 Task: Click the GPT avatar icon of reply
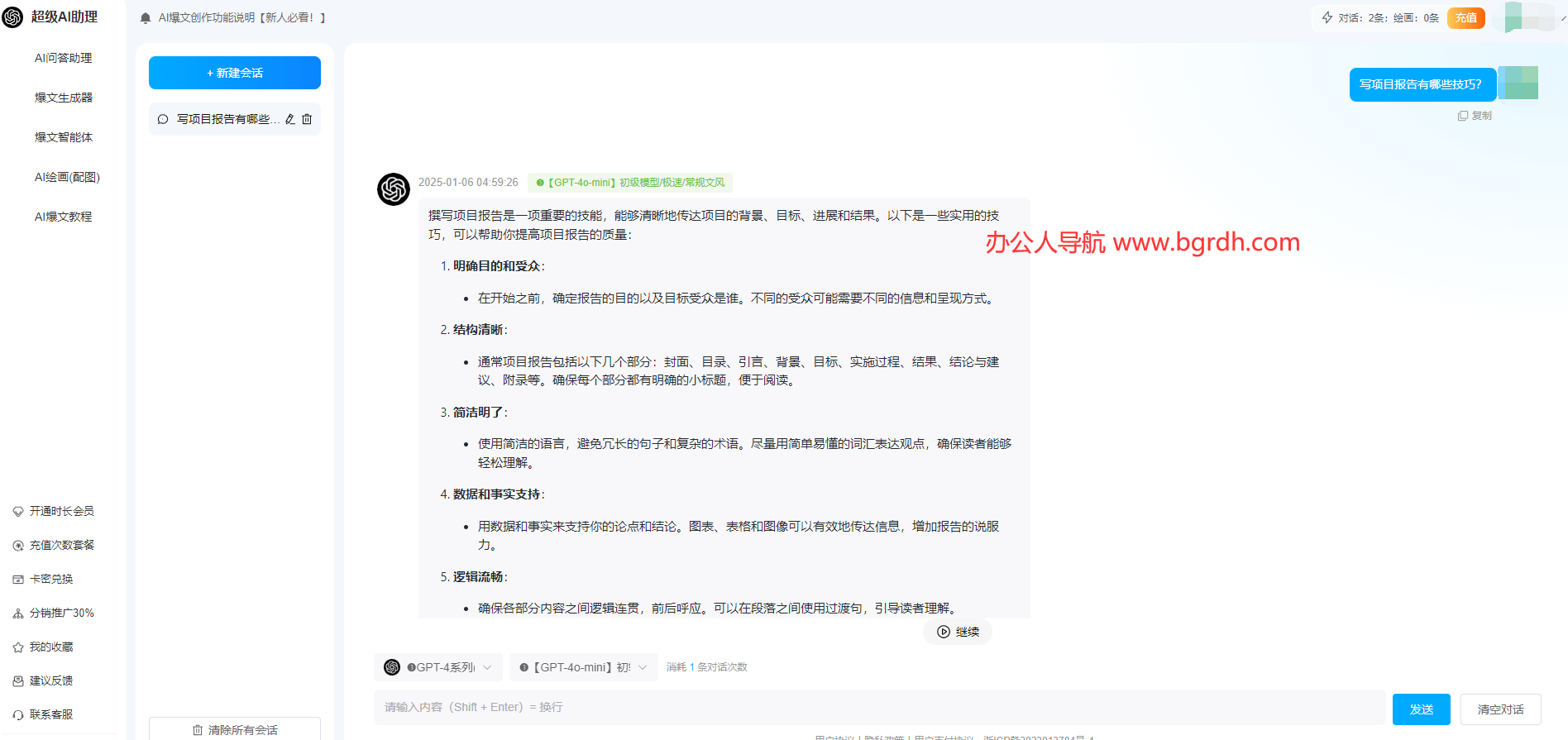394,189
